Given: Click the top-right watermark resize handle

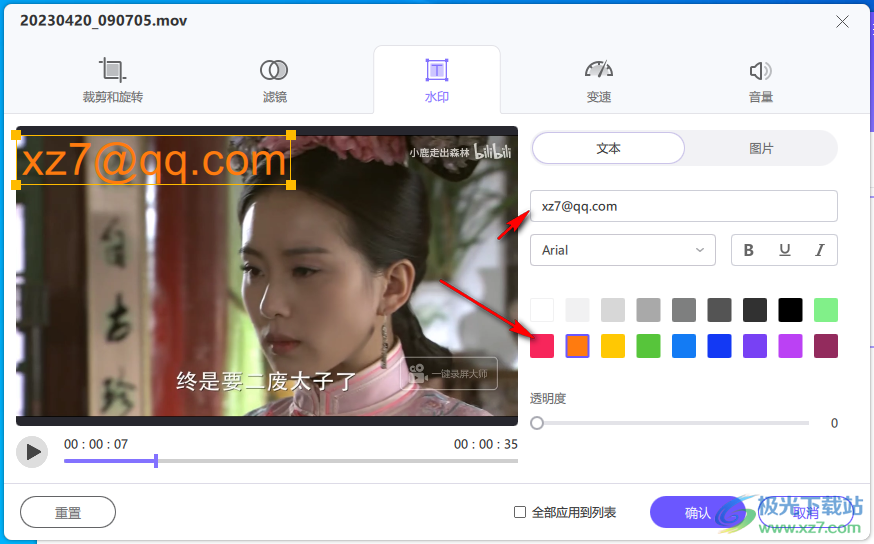Looking at the screenshot, I should [x=291, y=135].
